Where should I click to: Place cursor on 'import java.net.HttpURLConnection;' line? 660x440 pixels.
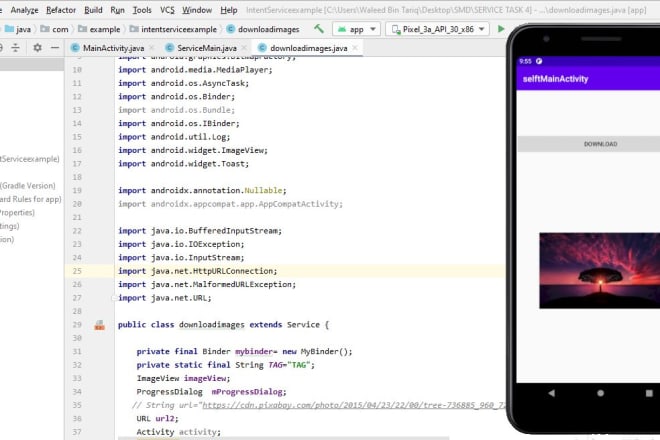point(197,271)
